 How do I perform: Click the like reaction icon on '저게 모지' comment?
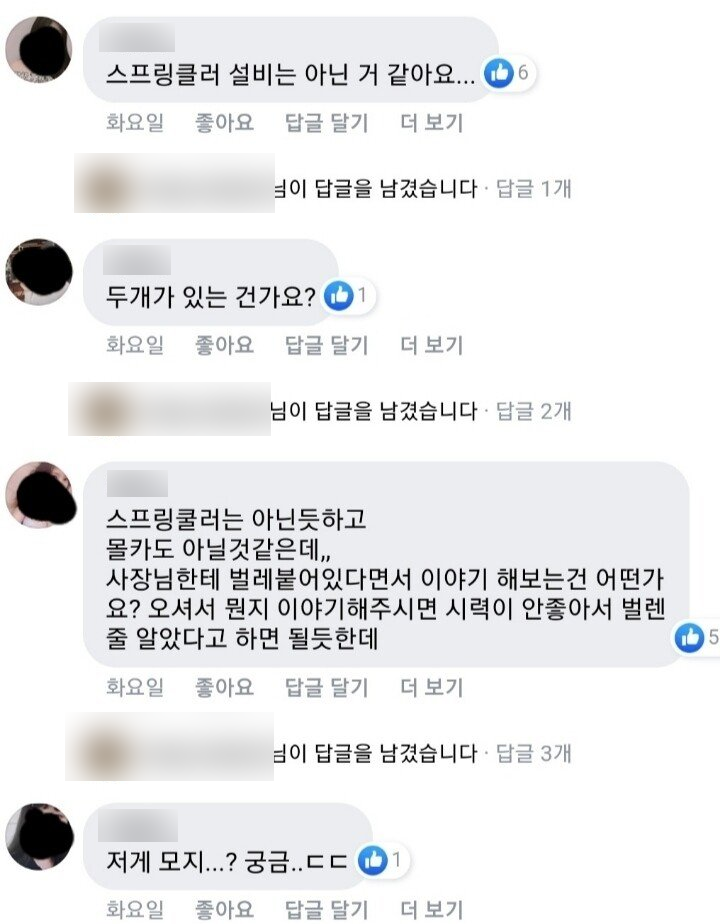pos(373,860)
